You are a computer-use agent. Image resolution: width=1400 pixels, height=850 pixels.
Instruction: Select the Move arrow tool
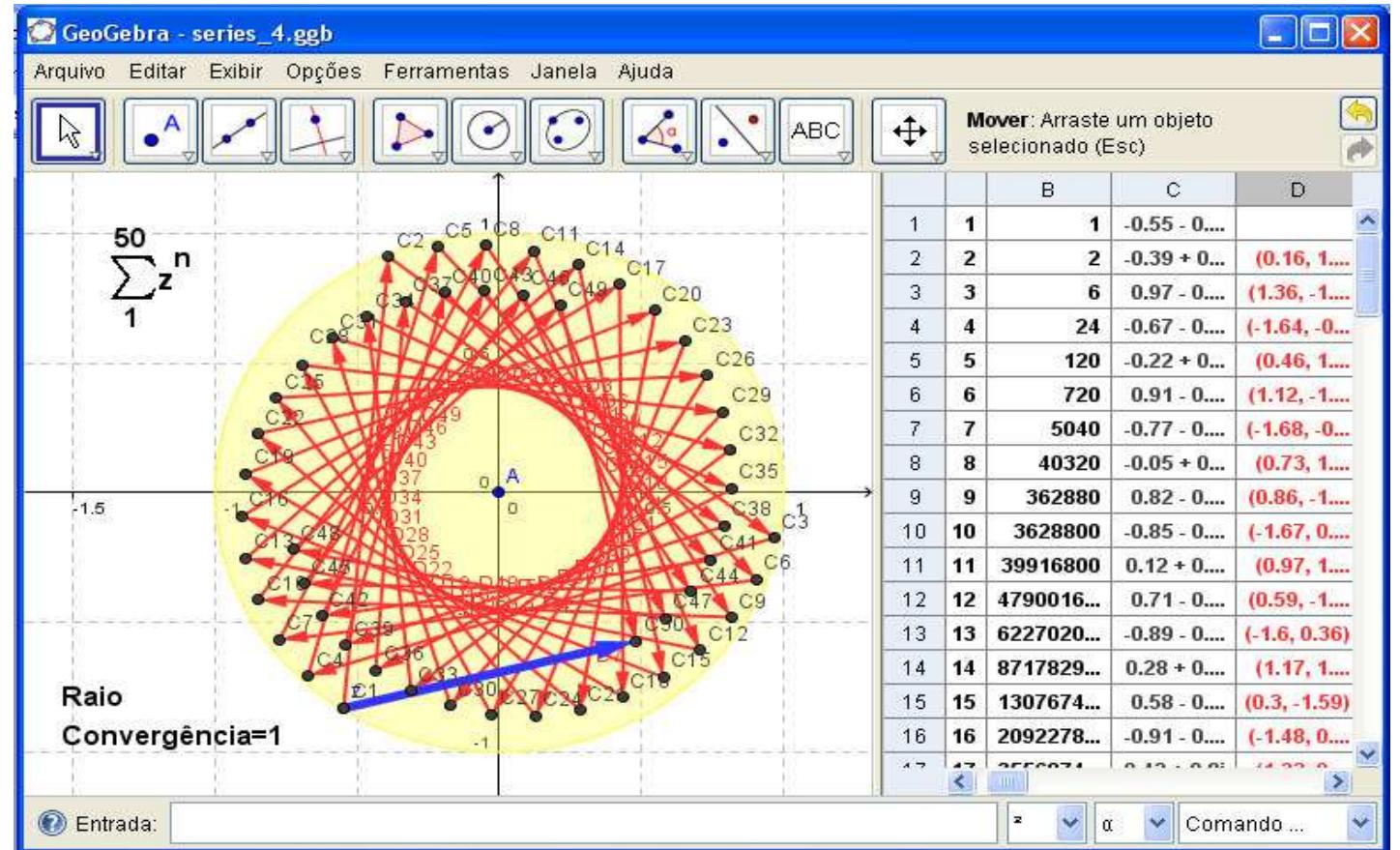(70, 131)
